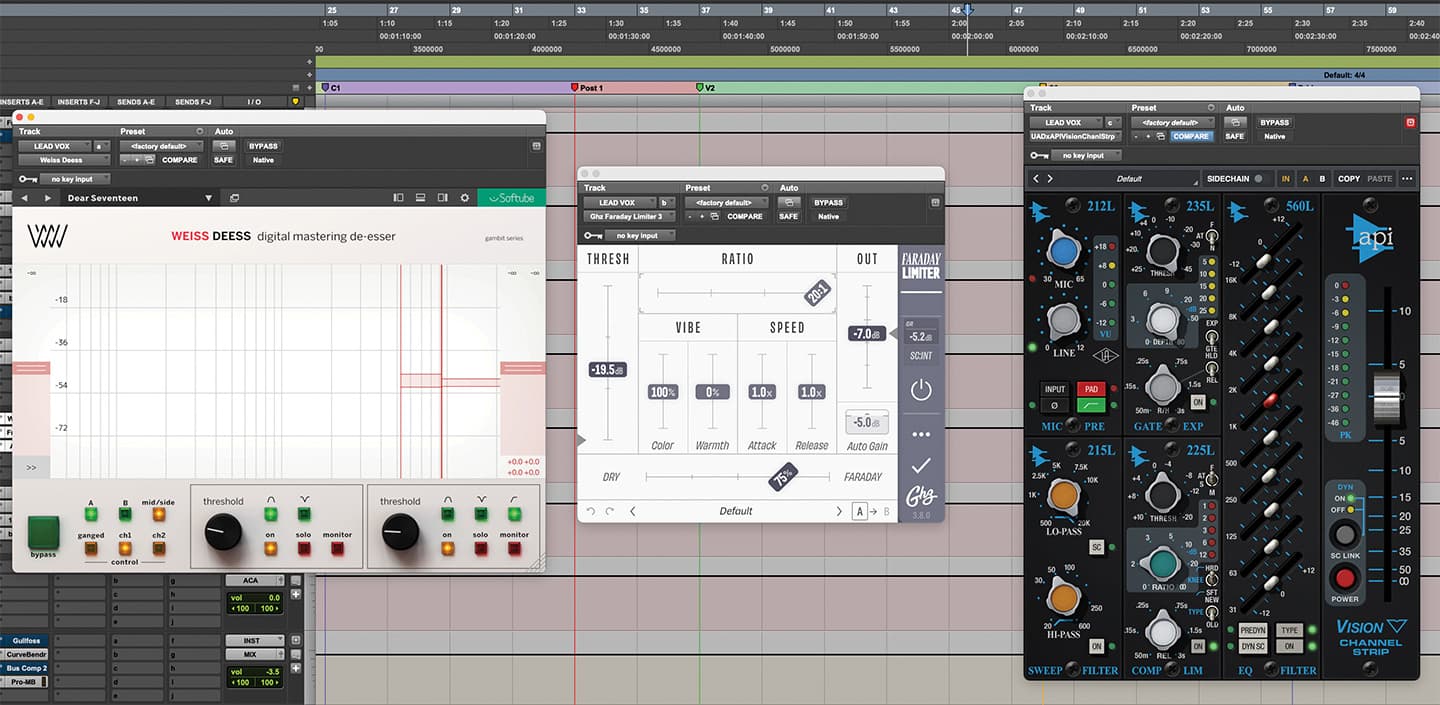Click the red target icon in API Vision header
Screen dimensions: 1440x705
point(1411,123)
